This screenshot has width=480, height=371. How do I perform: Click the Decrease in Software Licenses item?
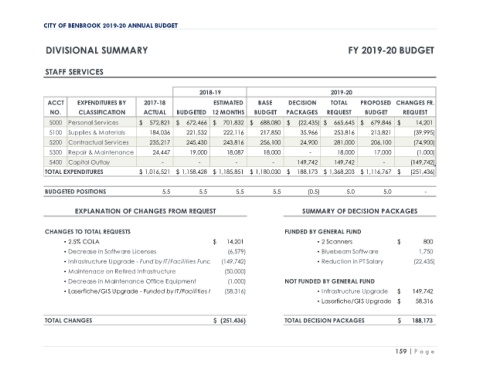tap(110, 252)
